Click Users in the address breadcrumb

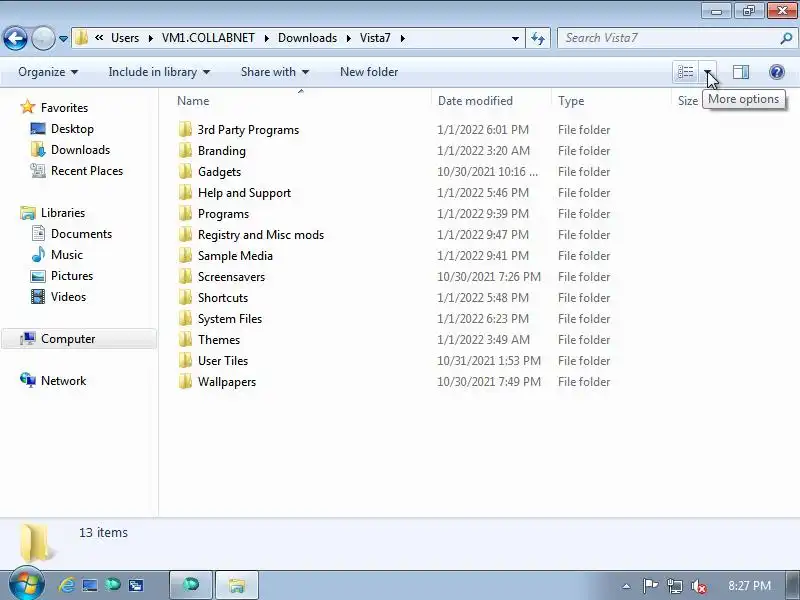(125, 38)
